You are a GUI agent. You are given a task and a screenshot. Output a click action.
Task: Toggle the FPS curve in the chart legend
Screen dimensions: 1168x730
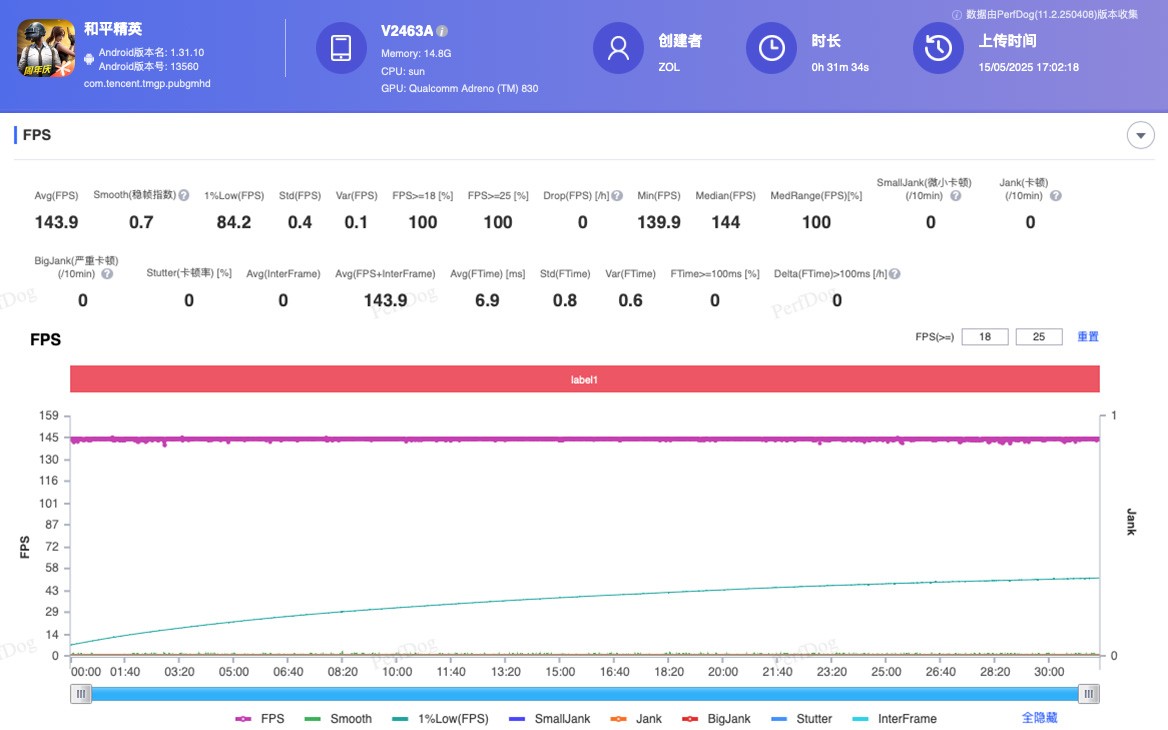pos(267,718)
